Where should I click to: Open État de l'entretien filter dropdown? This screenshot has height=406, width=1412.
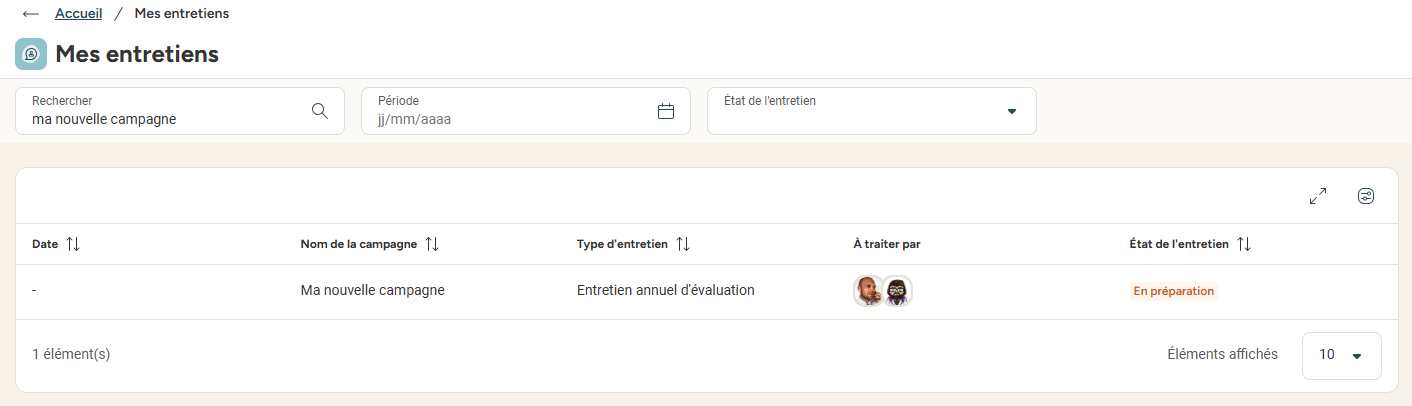point(872,111)
